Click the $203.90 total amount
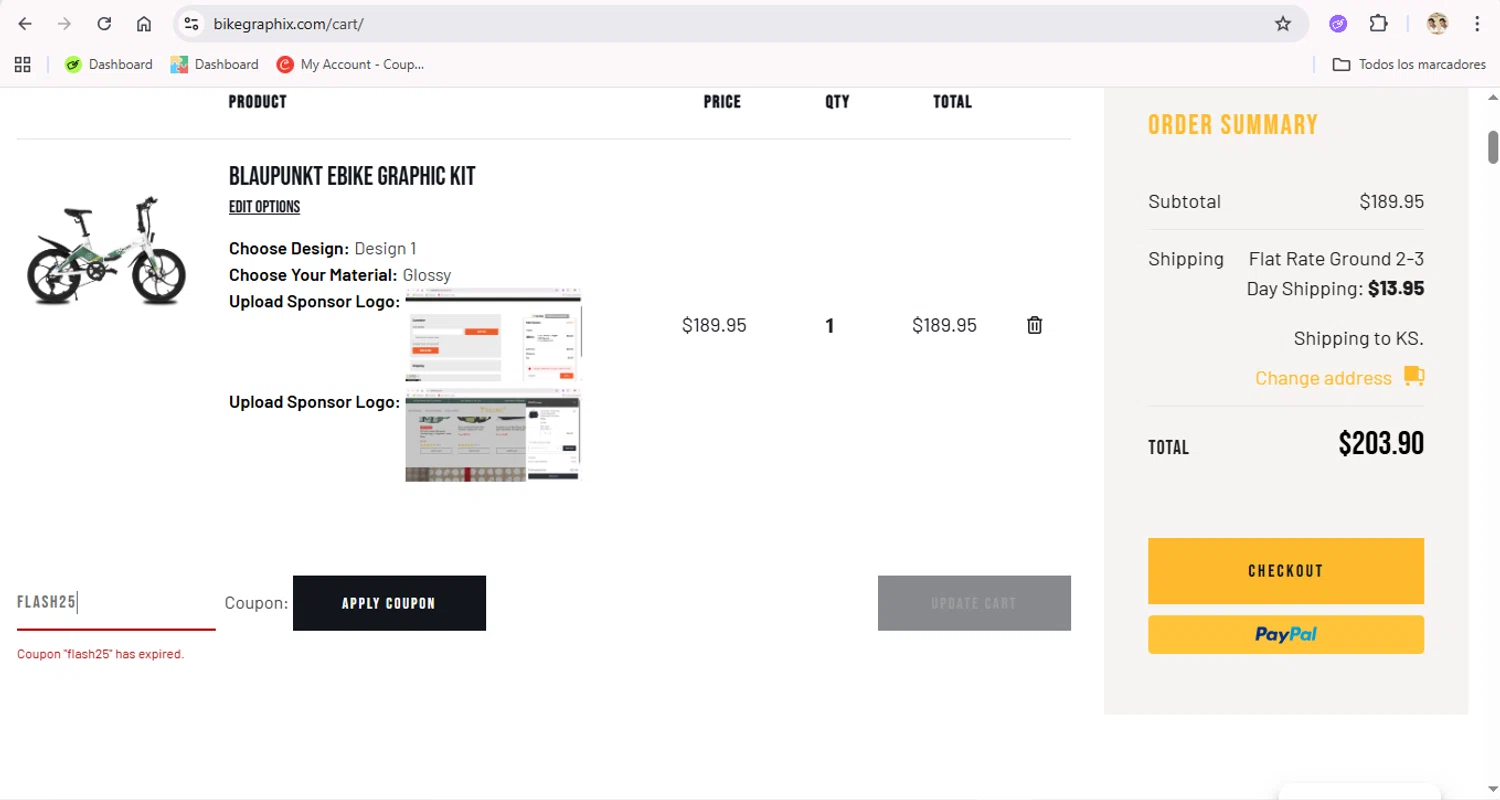Image resolution: width=1500 pixels, height=800 pixels. point(1381,444)
